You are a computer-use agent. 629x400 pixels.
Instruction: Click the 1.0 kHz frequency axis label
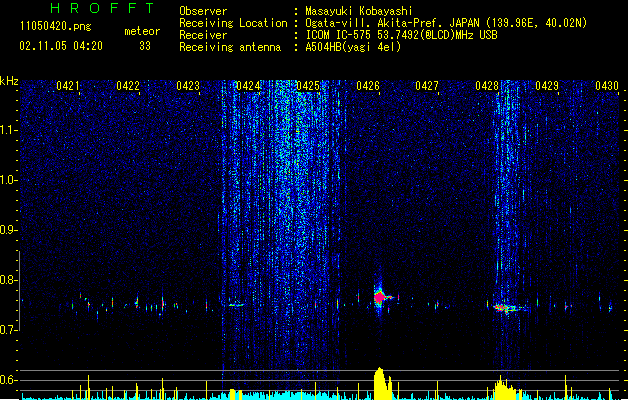8,180
